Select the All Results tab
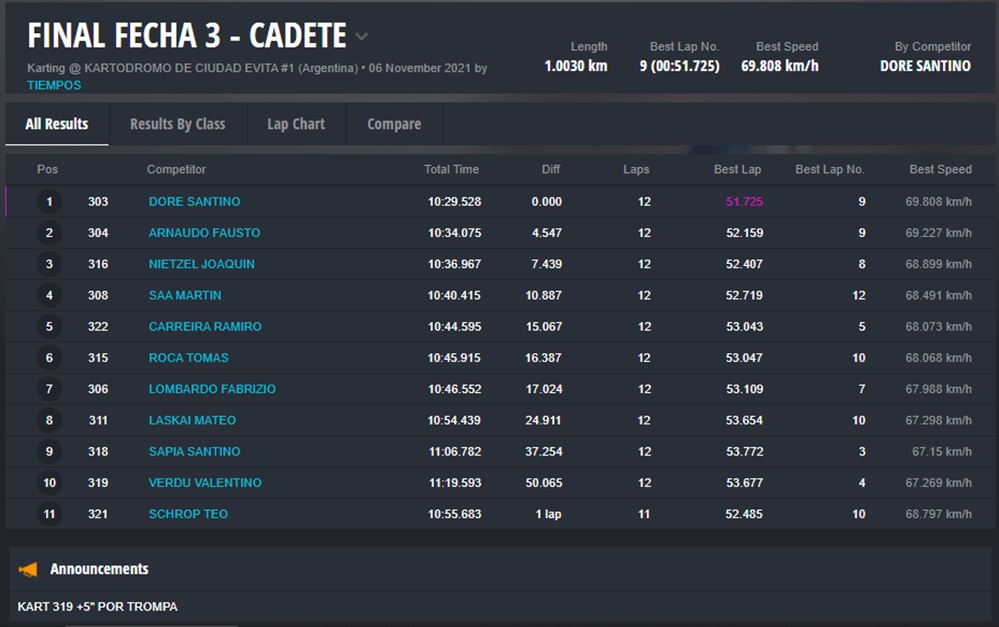 [56, 124]
